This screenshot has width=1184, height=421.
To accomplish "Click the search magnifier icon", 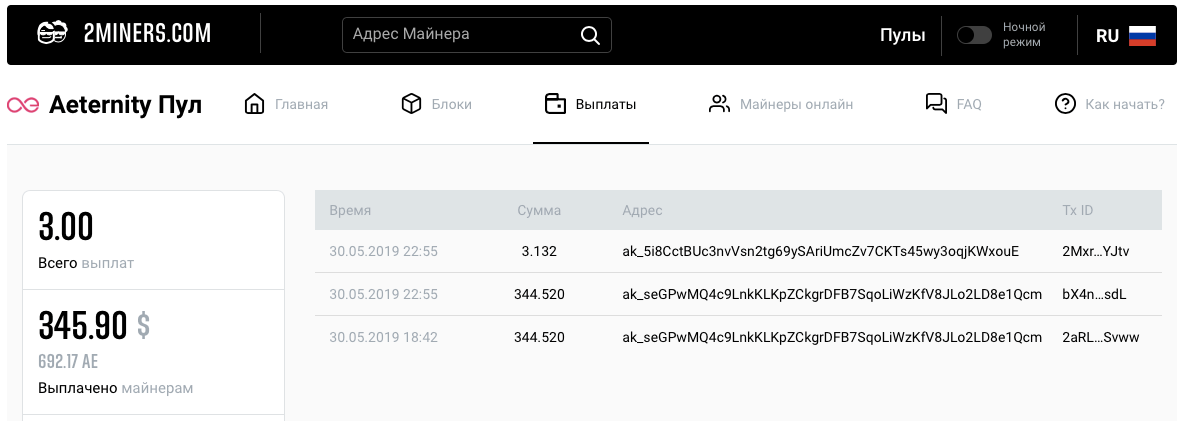I will coord(590,35).
